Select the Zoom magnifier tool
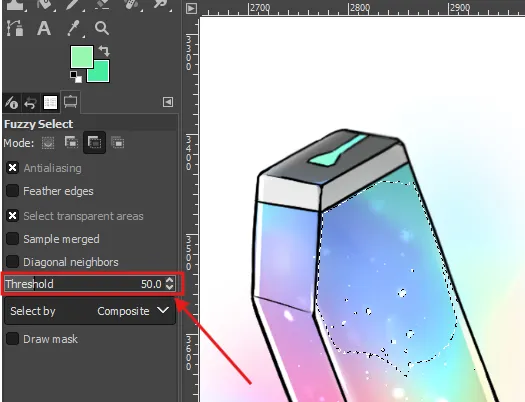 tap(102, 28)
